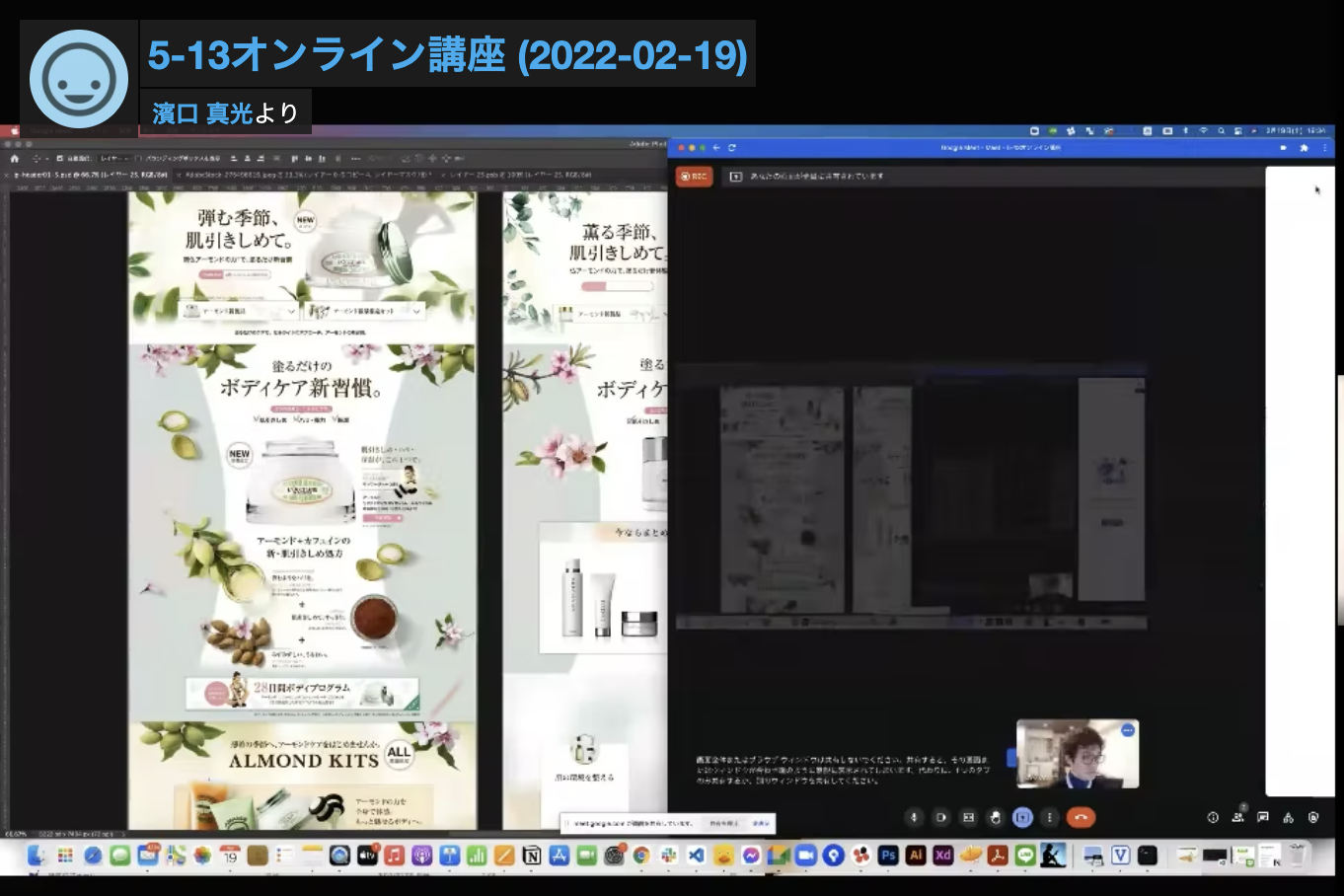Viewport: 1344px width, 896px height.
Task: Go back in the Meet browser window
Action: coord(716,148)
